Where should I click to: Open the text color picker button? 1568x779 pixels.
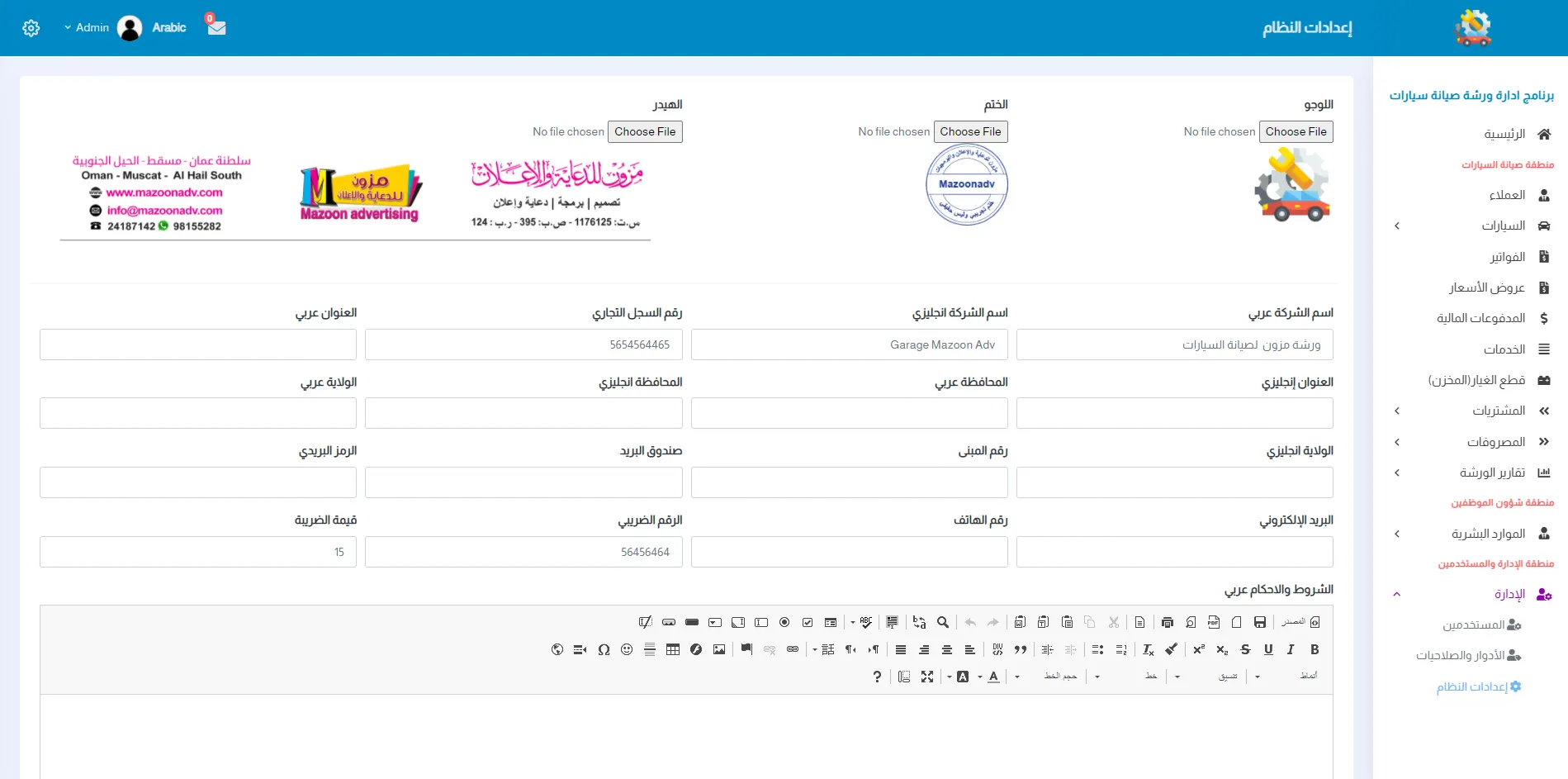point(994,677)
